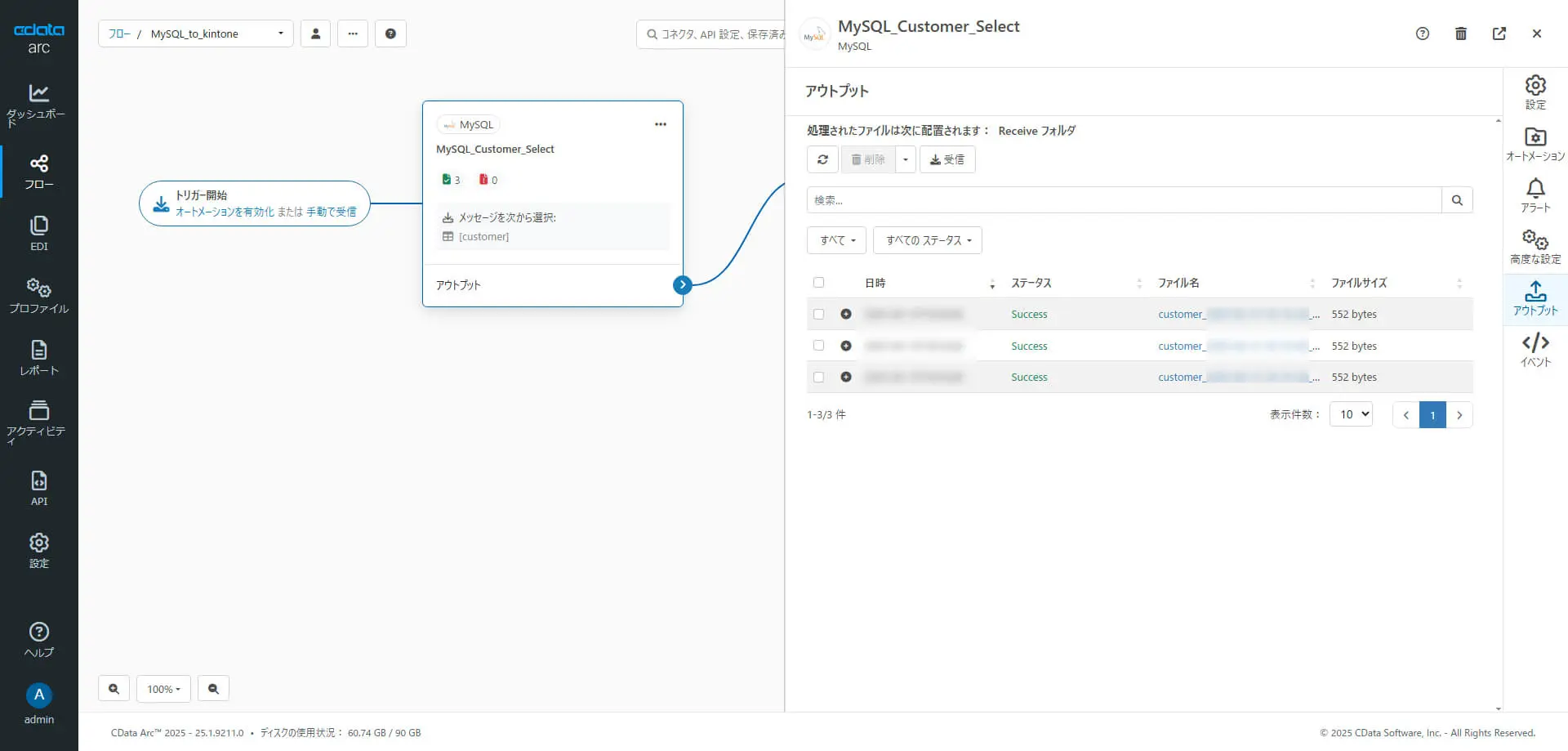1568x751 pixels.
Task: Check the first output row checkbox
Action: tap(818, 314)
